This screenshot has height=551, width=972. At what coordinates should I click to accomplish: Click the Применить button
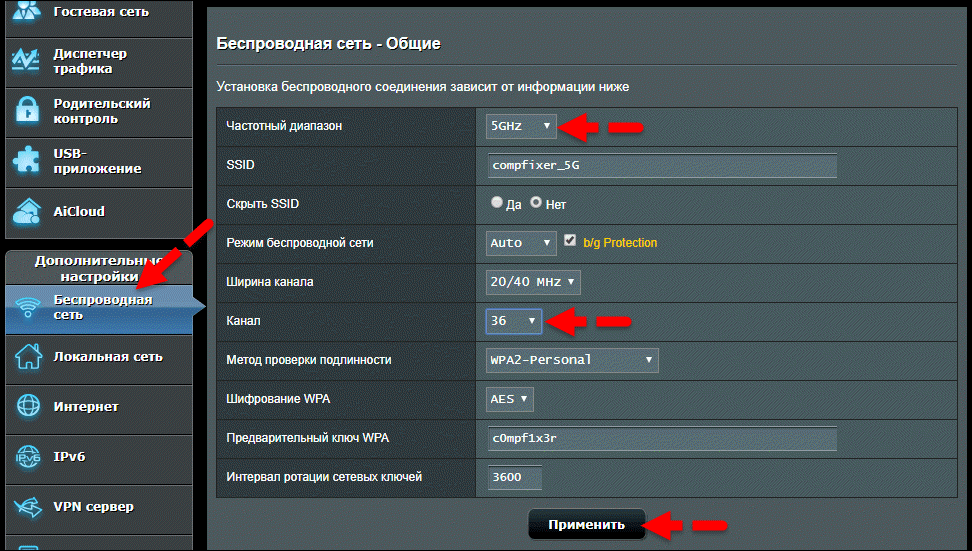[x=586, y=524]
